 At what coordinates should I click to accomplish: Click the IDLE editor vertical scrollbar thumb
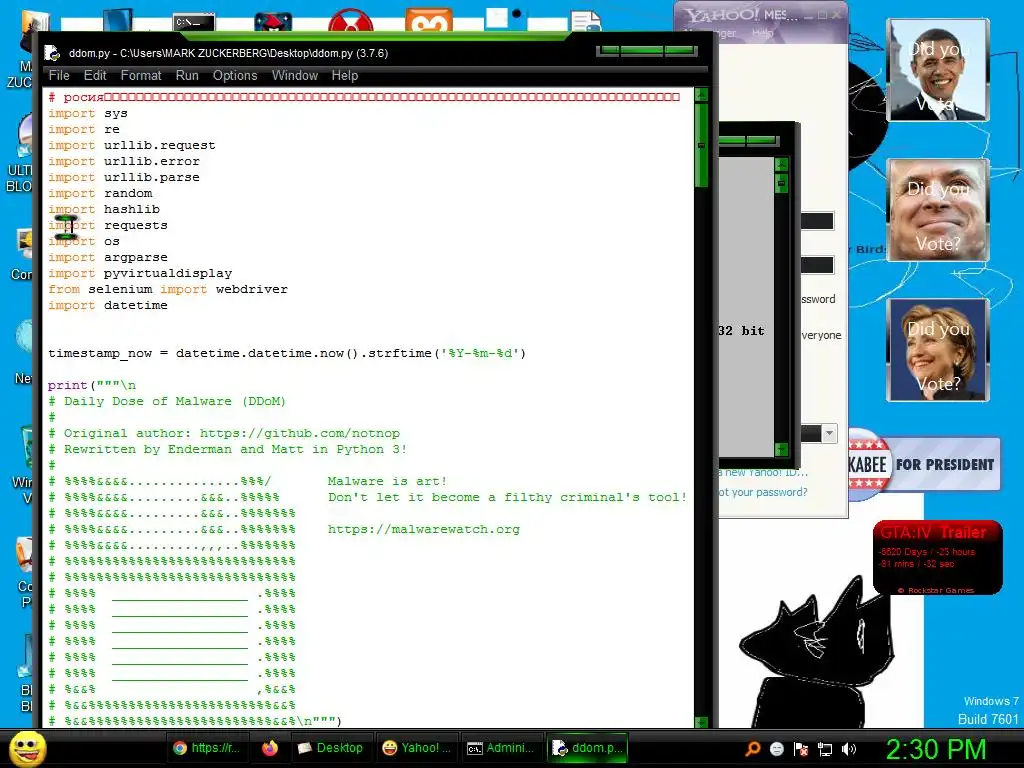tap(701, 145)
